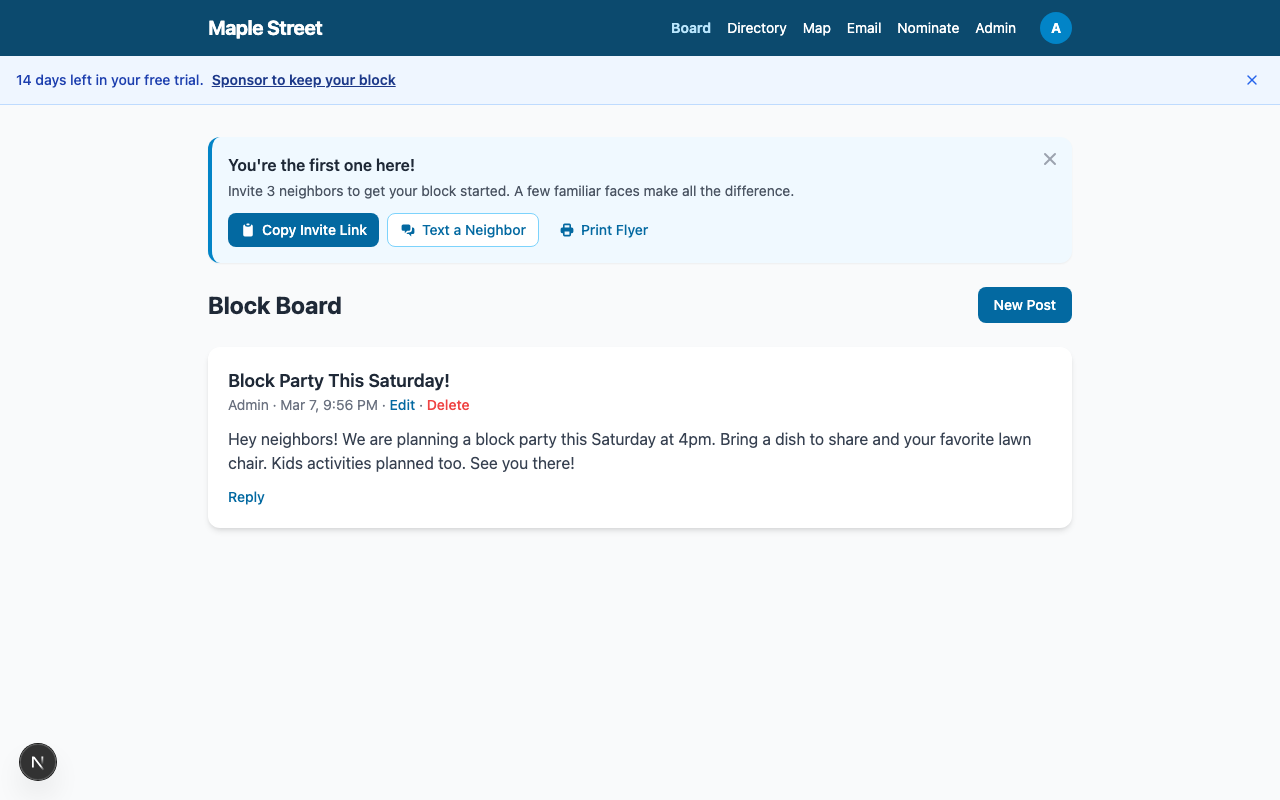
Task: Open the Next.js dev tools badge
Action: coord(38,762)
